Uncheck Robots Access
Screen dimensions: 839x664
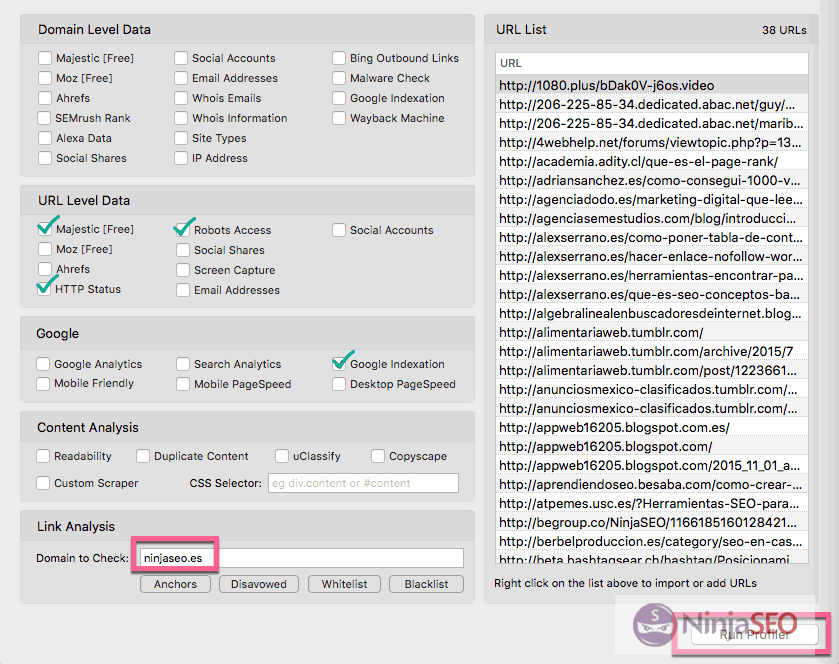point(182,228)
